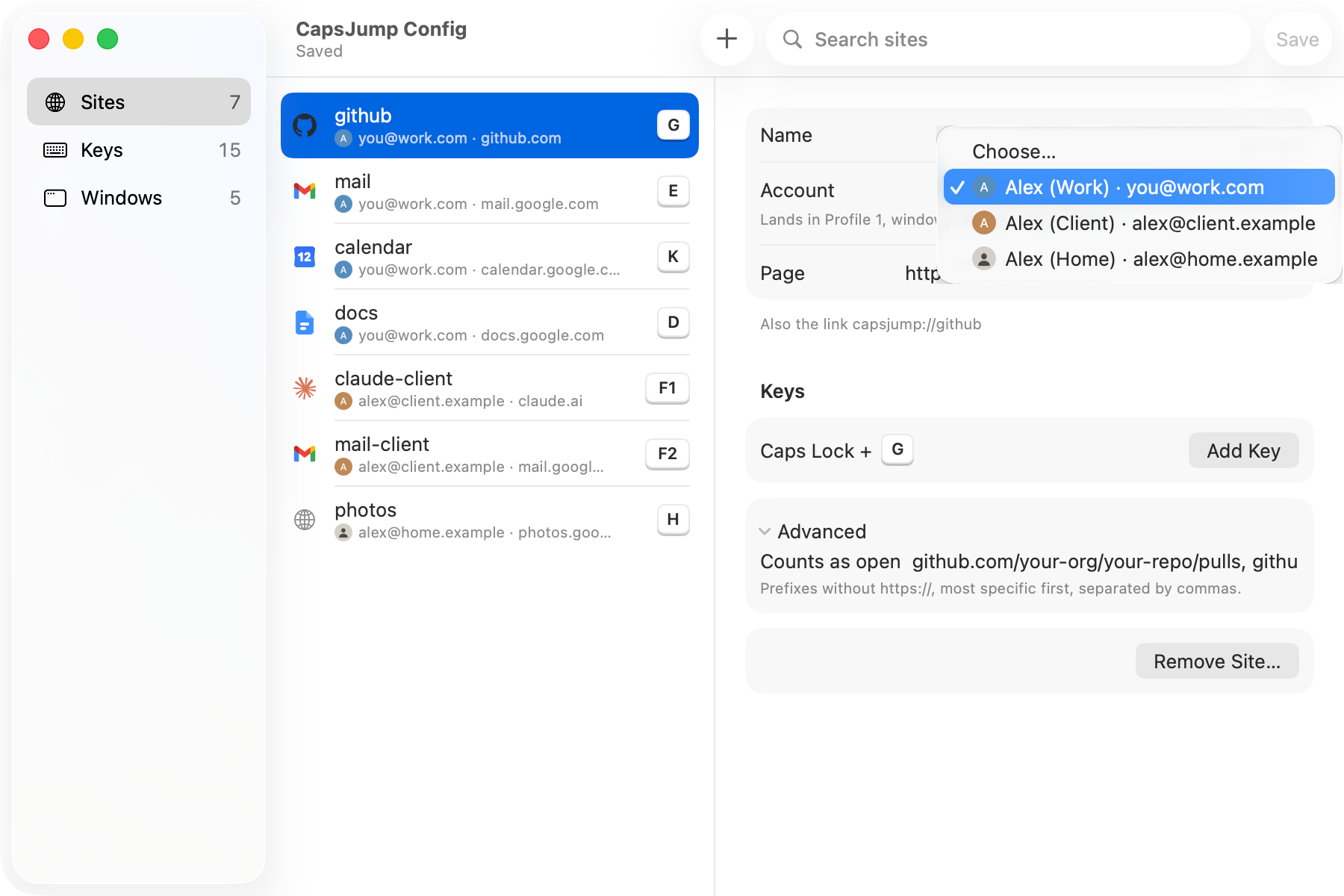
Task: Click the G keycap after Caps Lock +
Action: click(x=897, y=449)
